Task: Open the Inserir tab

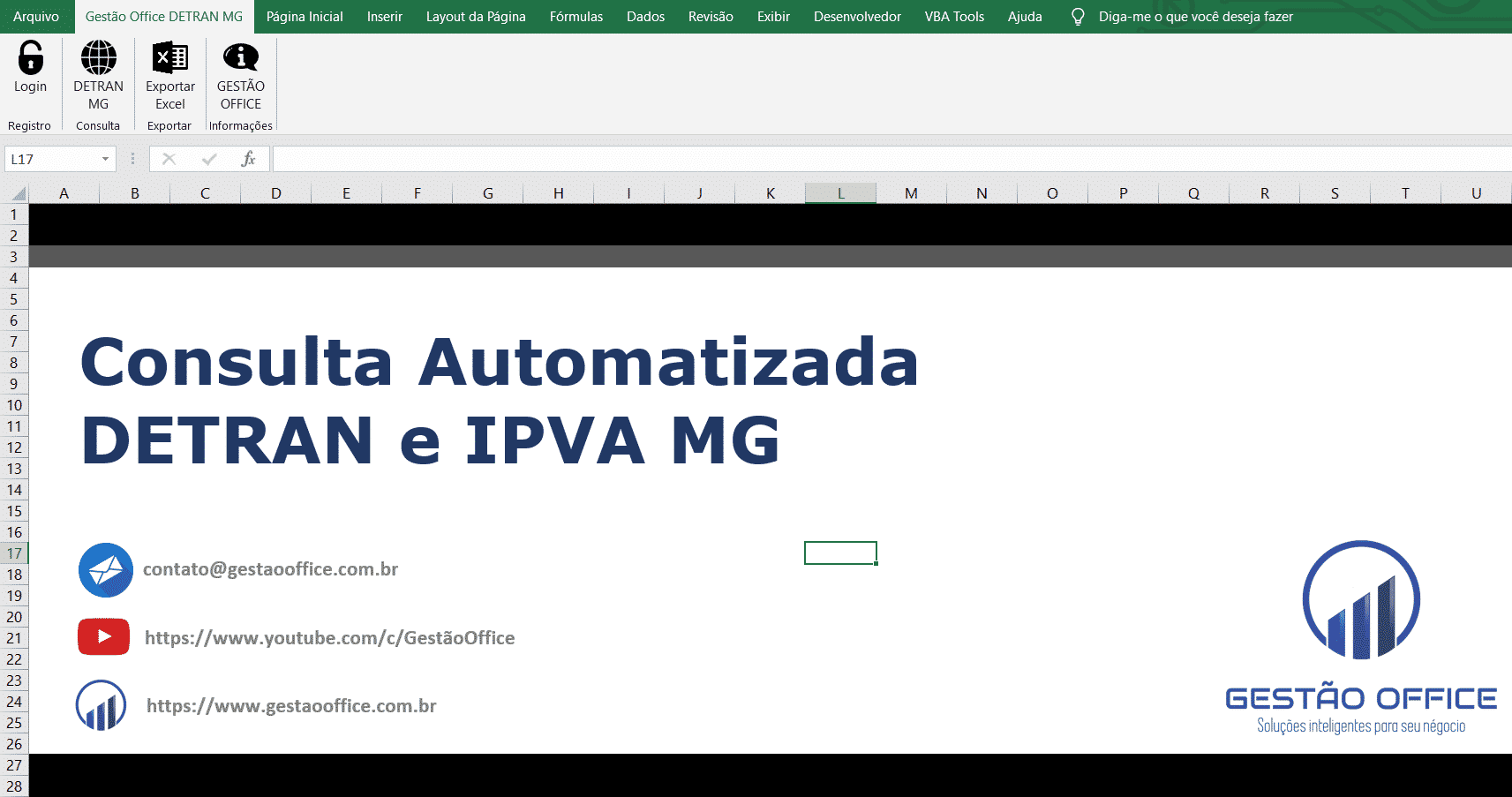Action: [385, 17]
